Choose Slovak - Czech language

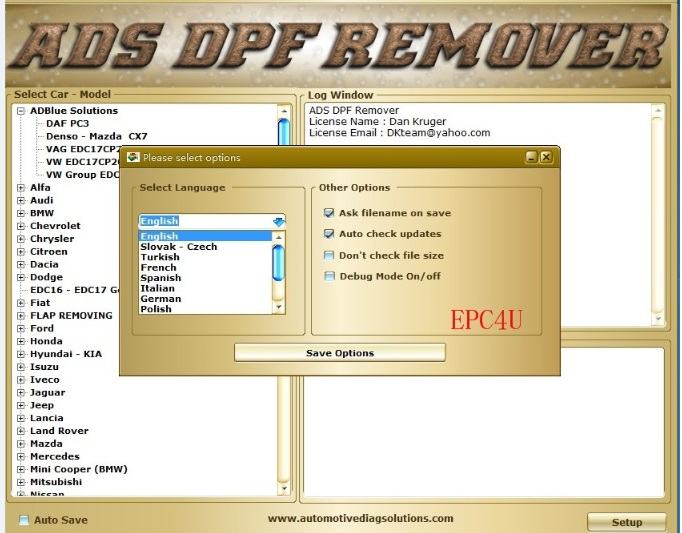(205, 247)
